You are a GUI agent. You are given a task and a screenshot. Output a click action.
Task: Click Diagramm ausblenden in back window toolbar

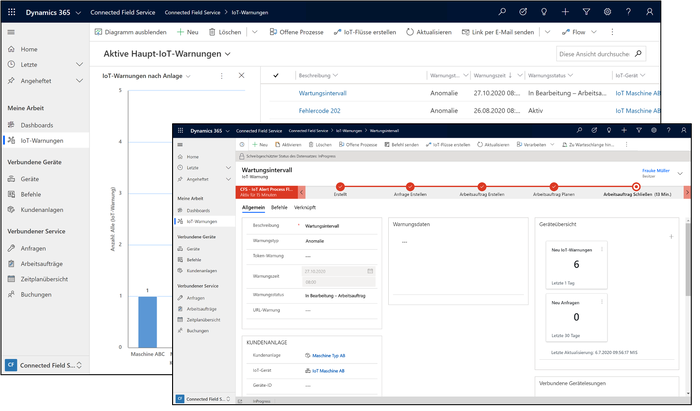point(130,32)
